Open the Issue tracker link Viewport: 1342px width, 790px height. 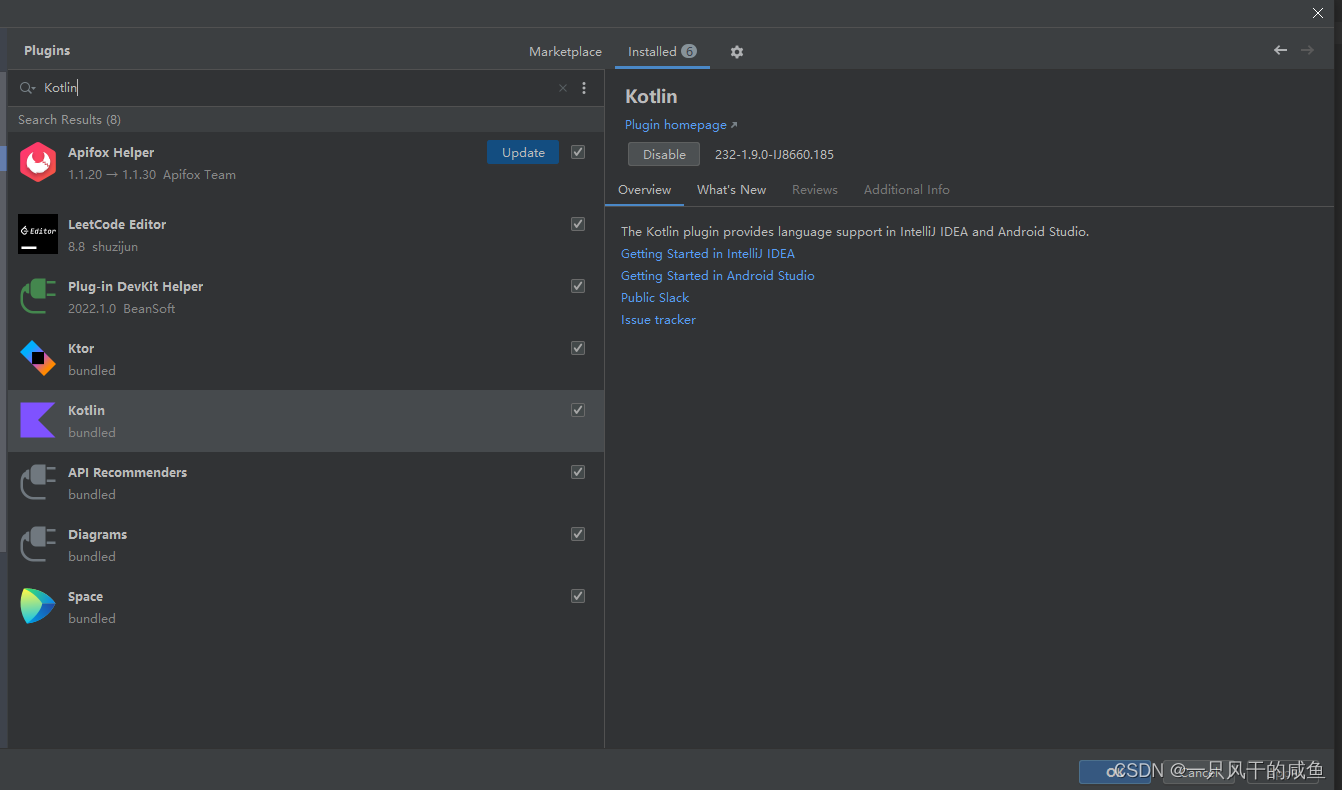click(x=658, y=320)
